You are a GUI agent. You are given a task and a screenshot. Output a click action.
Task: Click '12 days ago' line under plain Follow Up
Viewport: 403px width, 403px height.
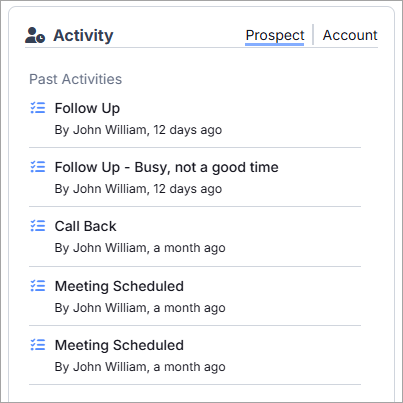(x=138, y=130)
